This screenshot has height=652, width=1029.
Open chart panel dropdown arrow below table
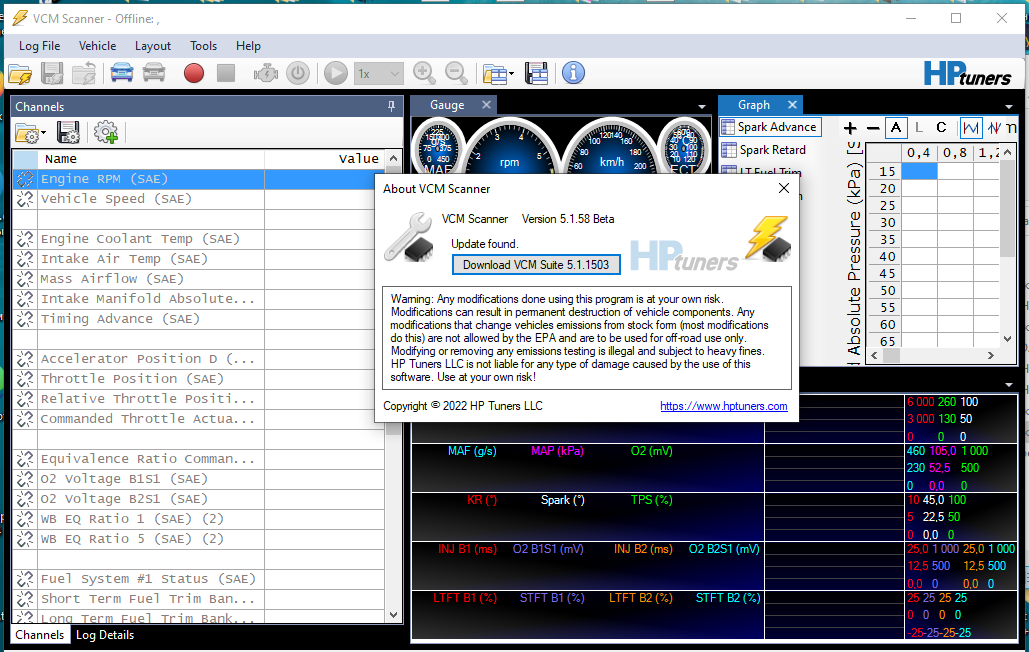tap(1009, 384)
